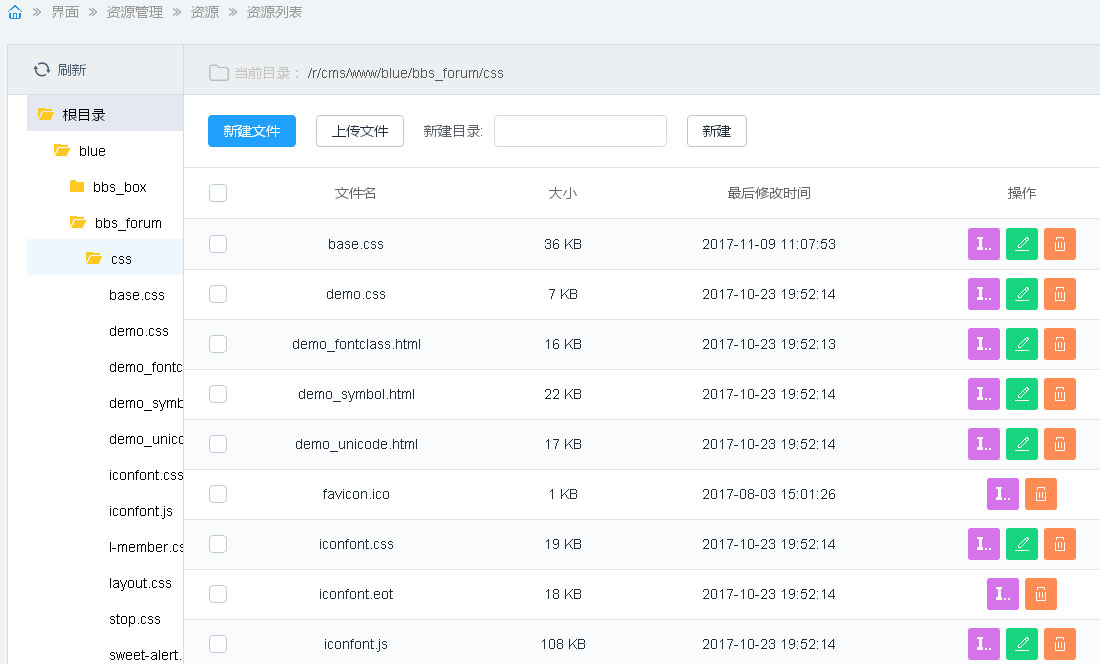1100x664 pixels.
Task: Rename iconfont.eot using the purple icon
Action: [1002, 594]
